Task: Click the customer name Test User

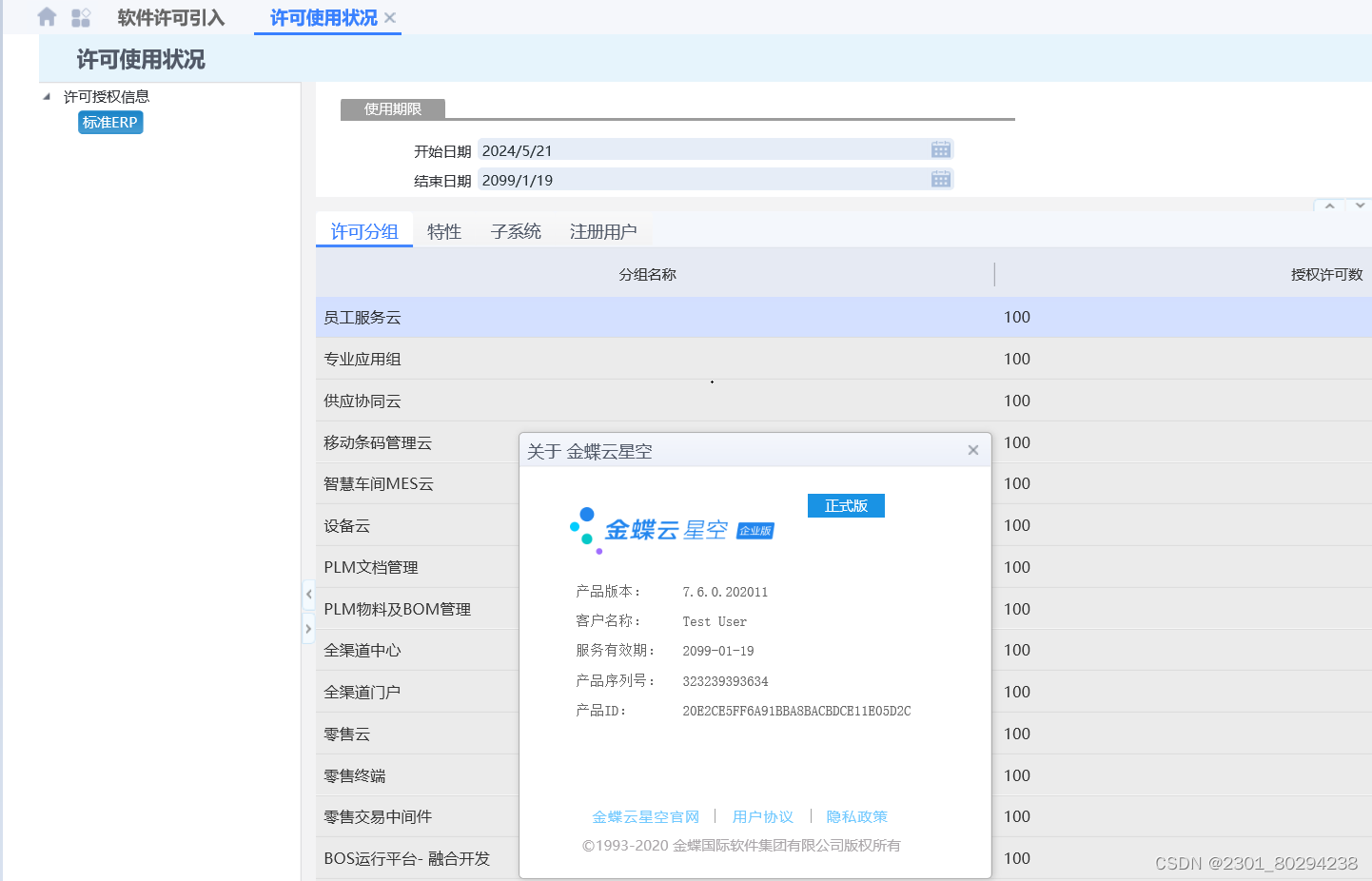Action: pos(715,621)
